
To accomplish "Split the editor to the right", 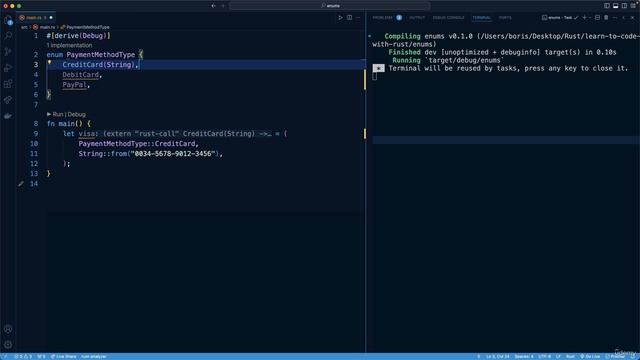I will pyautogui.click(x=349, y=18).
